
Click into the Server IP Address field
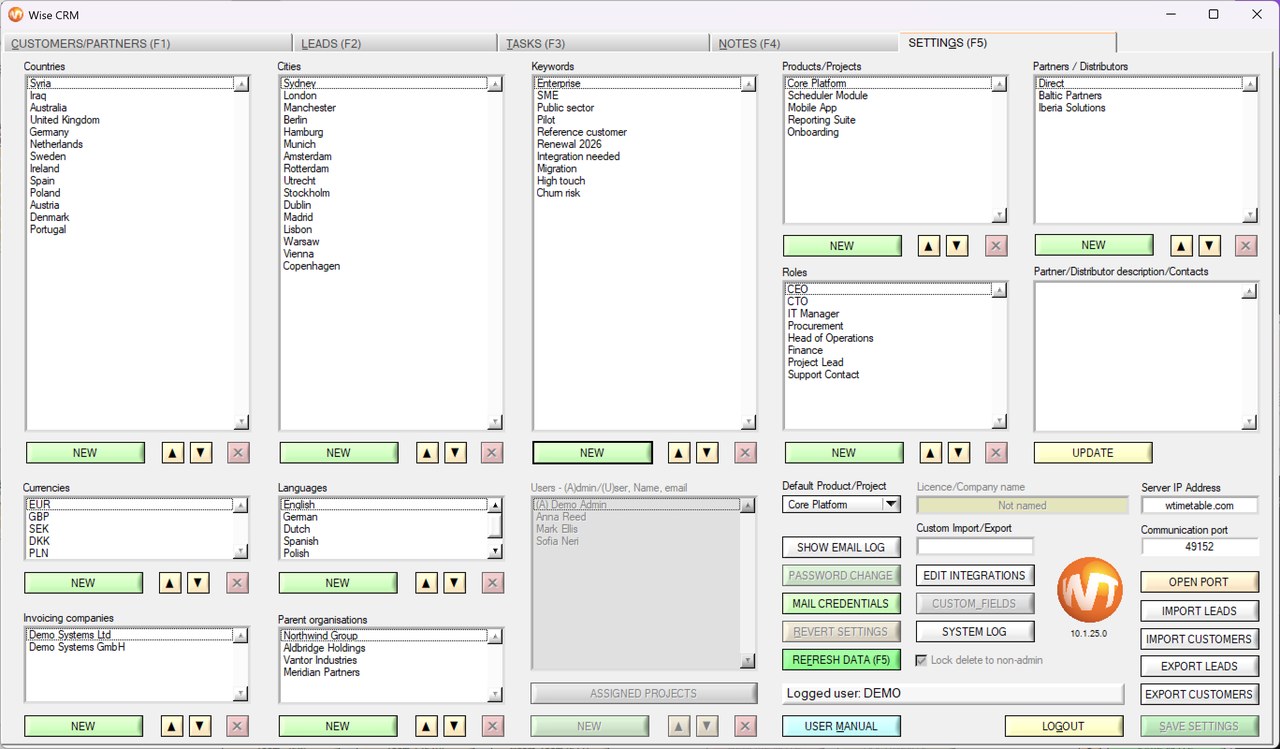(x=1199, y=506)
